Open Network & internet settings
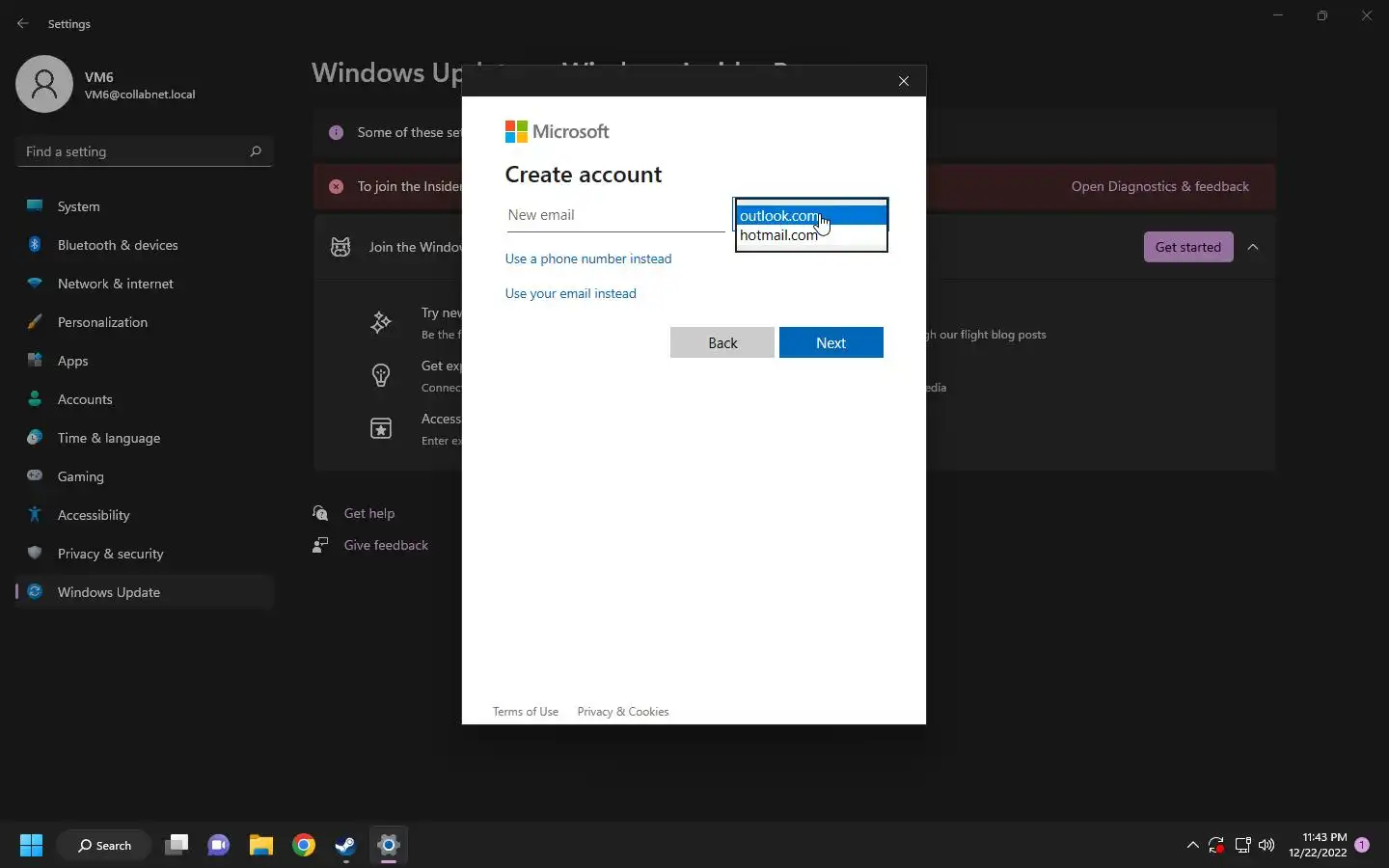The image size is (1389, 868). [145, 284]
